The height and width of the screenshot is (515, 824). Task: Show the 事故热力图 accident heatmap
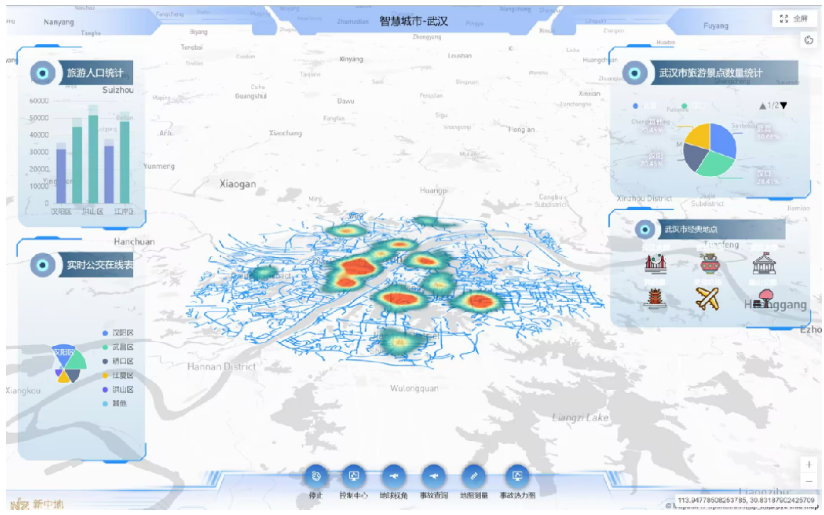pyautogui.click(x=516, y=477)
